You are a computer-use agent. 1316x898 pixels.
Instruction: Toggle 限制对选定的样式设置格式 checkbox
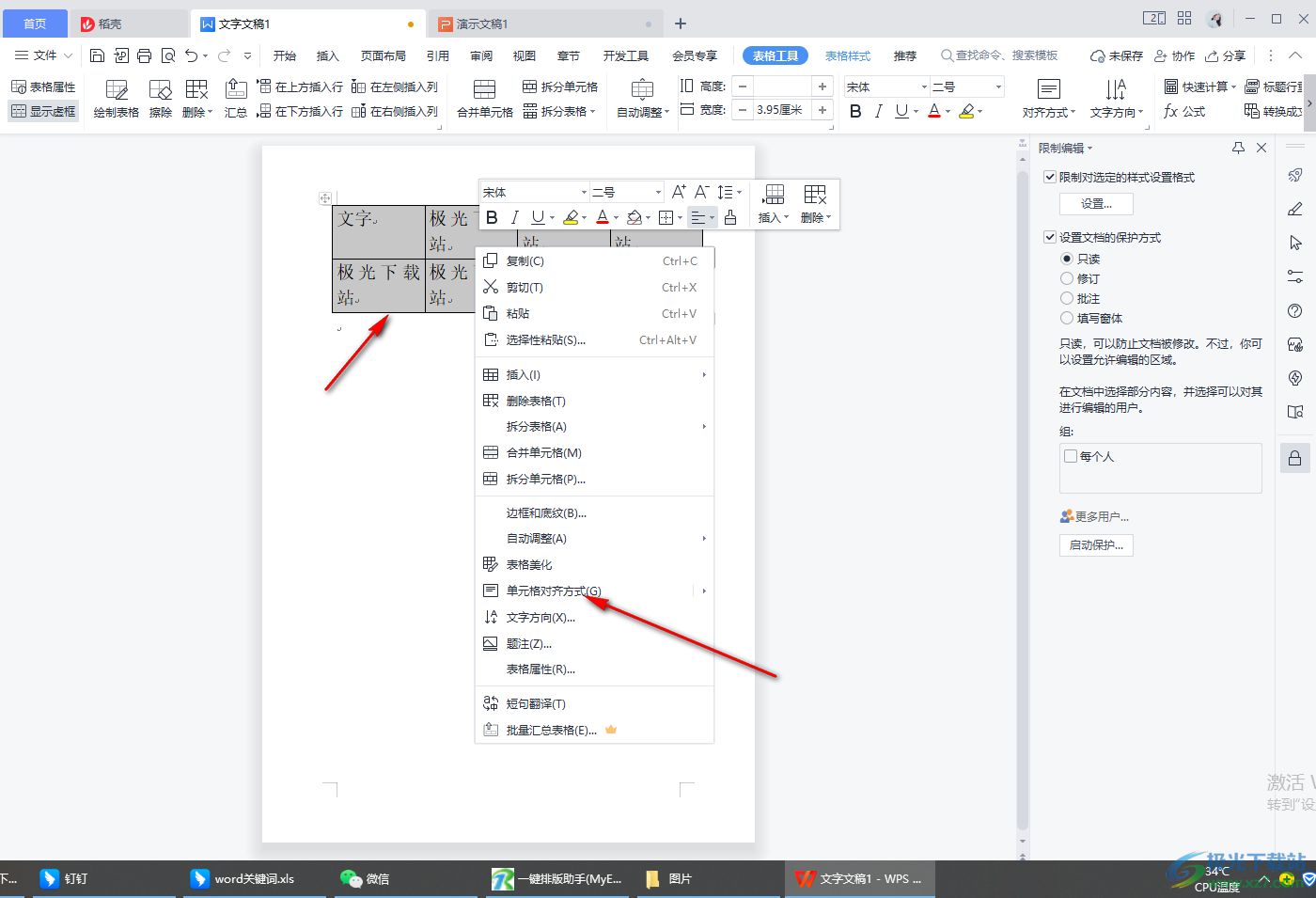(x=1050, y=177)
